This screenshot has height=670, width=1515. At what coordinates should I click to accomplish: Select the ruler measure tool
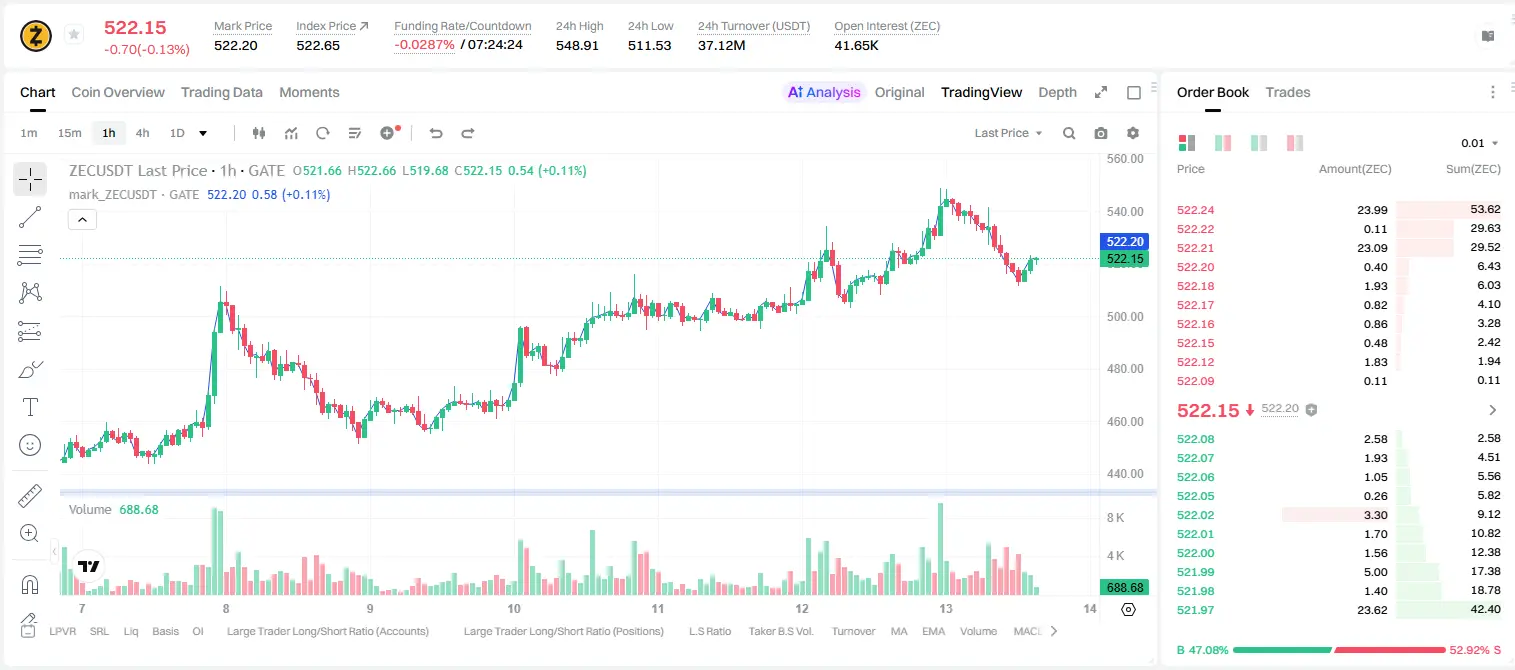(30, 495)
